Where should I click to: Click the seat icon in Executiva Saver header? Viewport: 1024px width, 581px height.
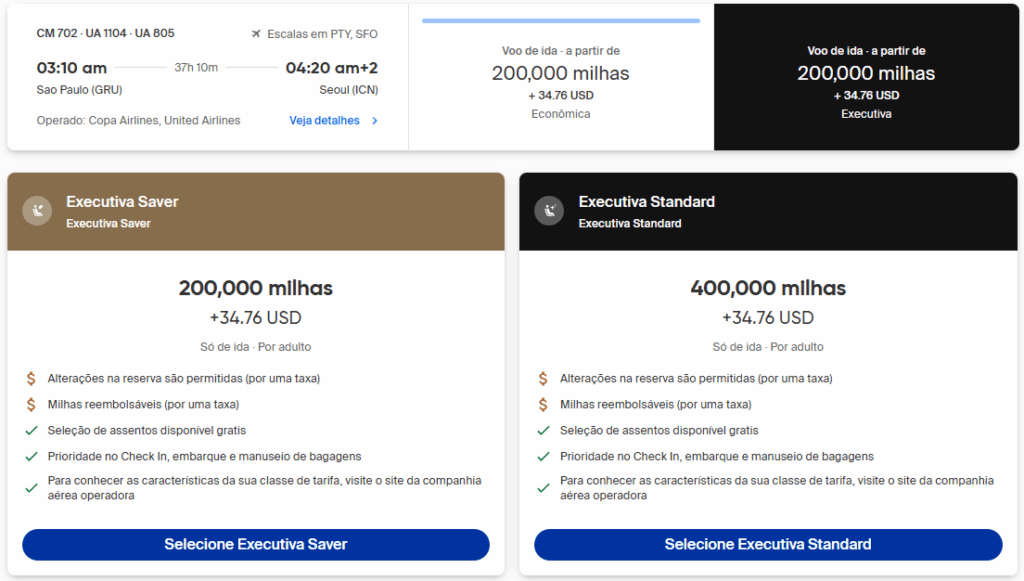pyautogui.click(x=37, y=211)
